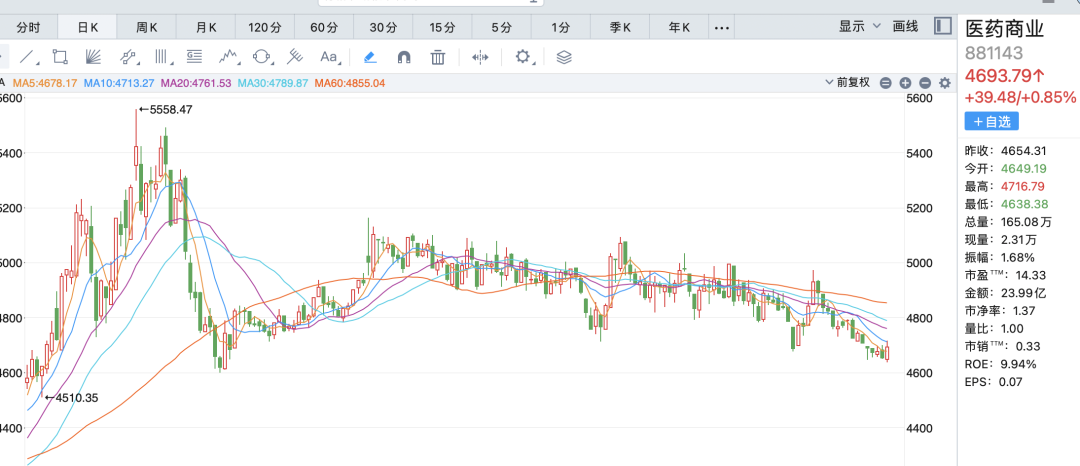Click the MA60:4855.04 indicator label

(349, 83)
